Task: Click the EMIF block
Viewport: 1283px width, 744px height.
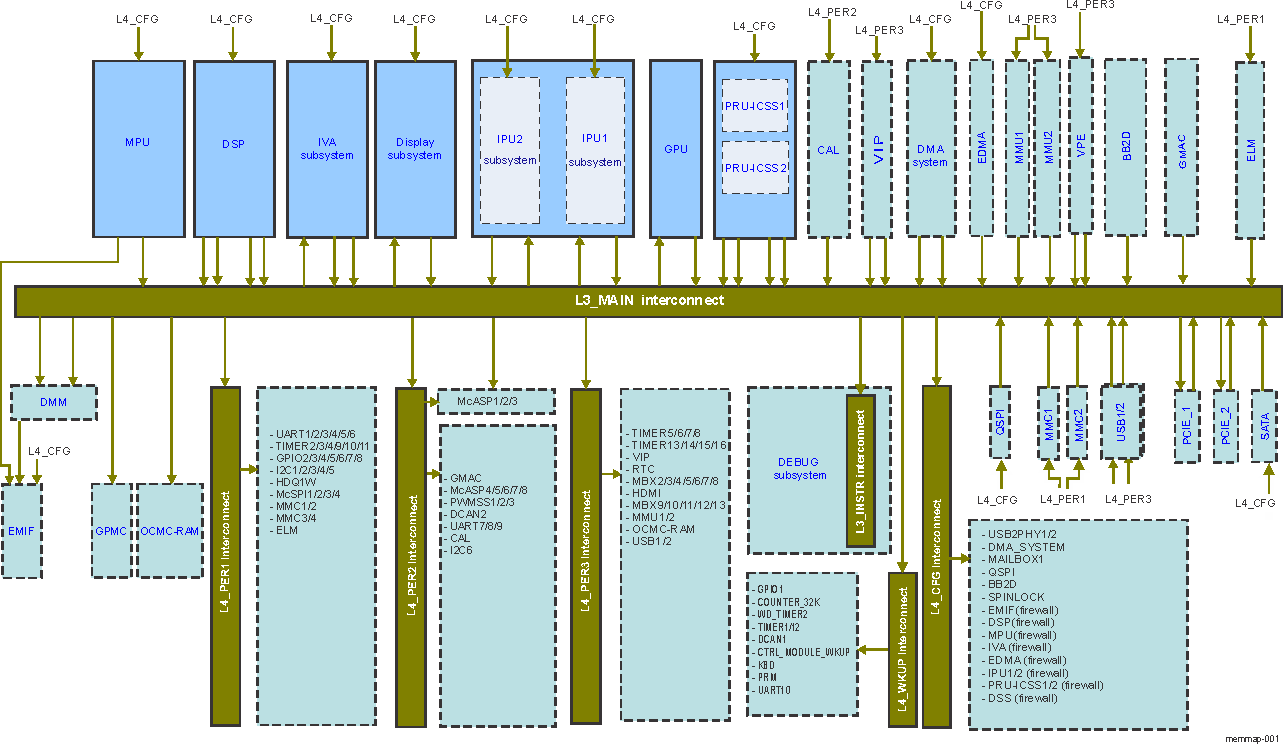Action: (x=22, y=530)
